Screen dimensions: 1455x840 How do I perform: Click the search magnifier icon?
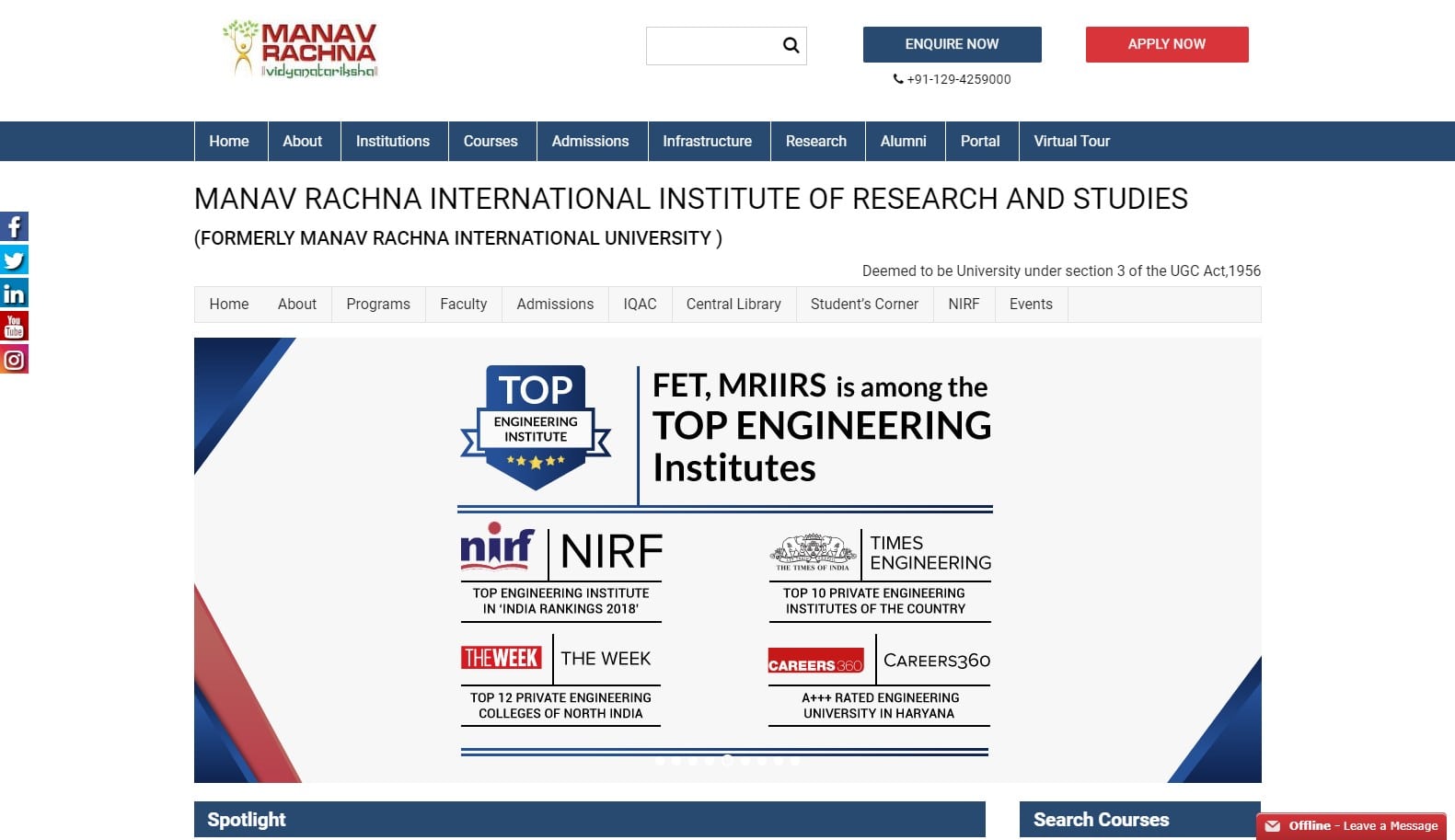(791, 45)
